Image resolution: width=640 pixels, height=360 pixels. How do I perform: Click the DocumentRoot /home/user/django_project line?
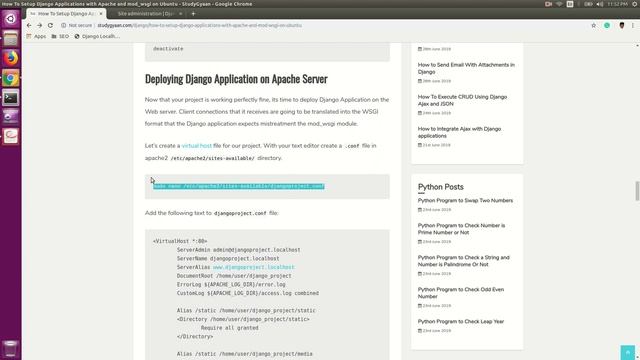234,276
